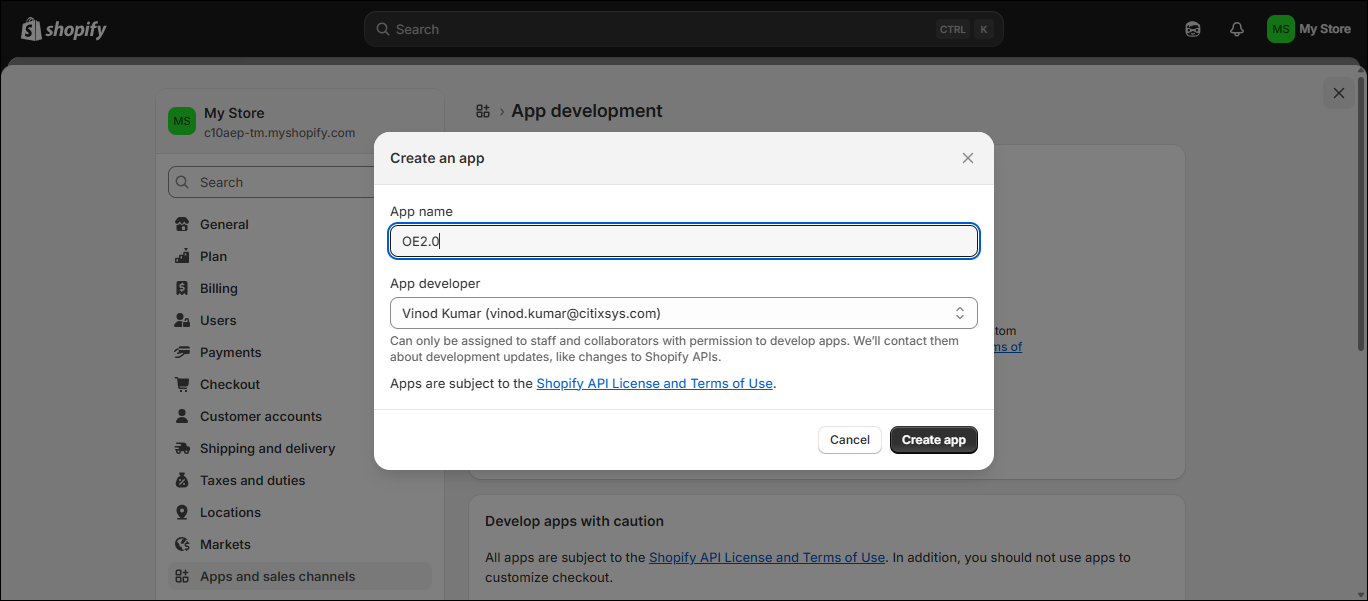Image resolution: width=1368 pixels, height=601 pixels.
Task: Open the Sidekick assistant icon in the top bar
Action: click(x=1193, y=29)
